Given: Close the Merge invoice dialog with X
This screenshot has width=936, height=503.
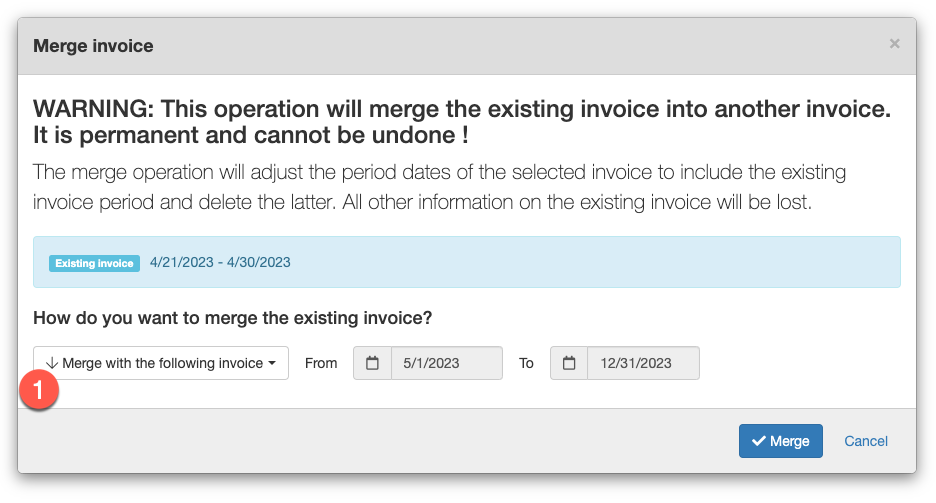Looking at the screenshot, I should tap(894, 44).
